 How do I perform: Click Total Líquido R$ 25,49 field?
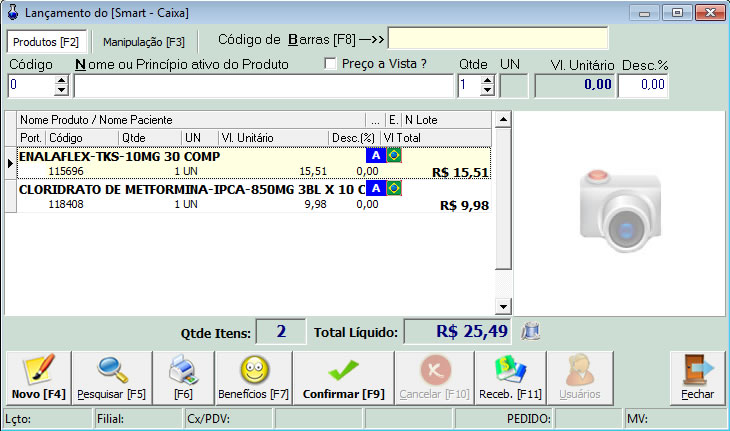457,331
